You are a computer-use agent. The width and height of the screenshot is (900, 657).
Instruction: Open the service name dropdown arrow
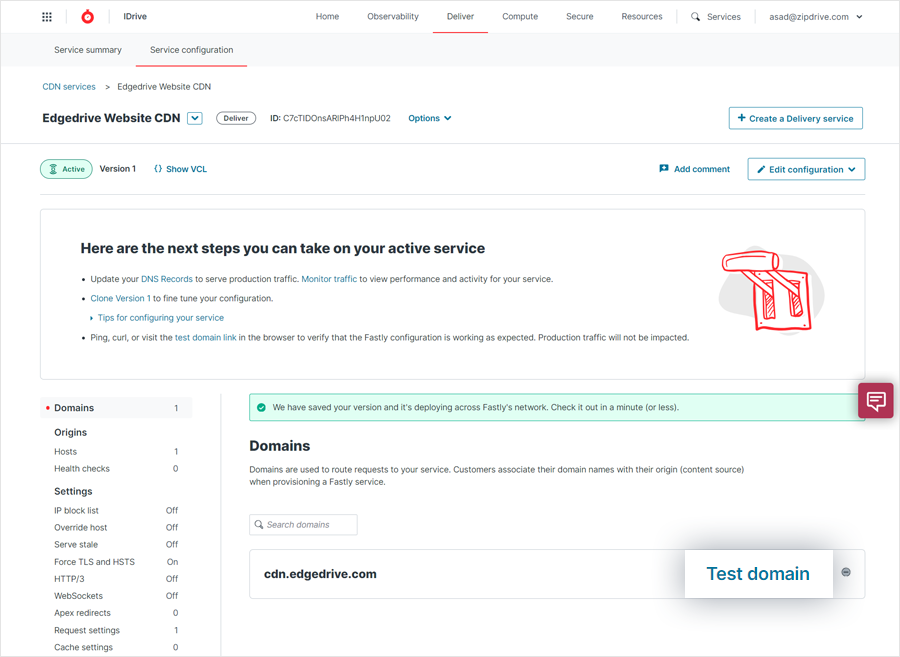(x=195, y=118)
